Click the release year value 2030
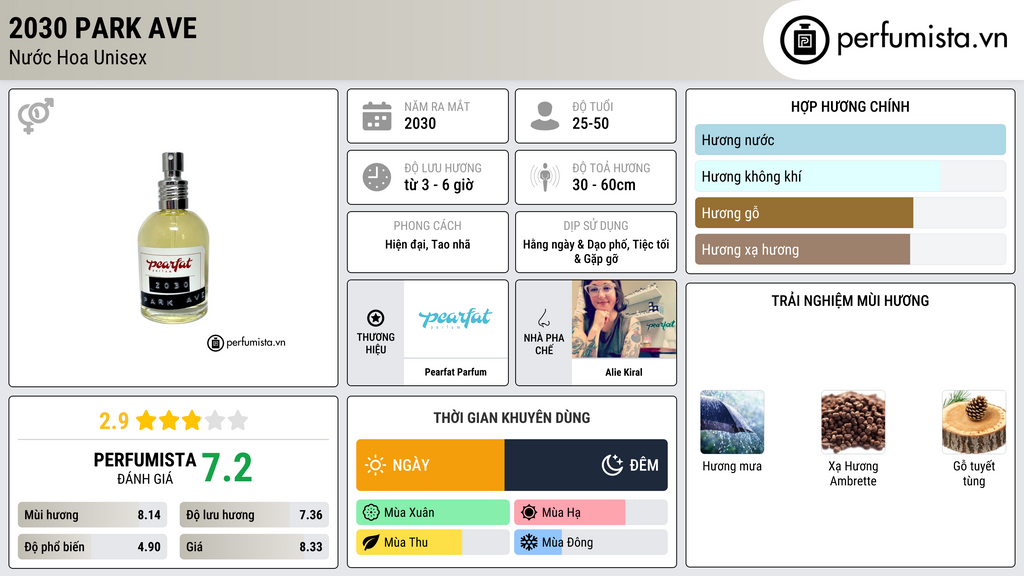The width and height of the screenshot is (1024, 576). click(x=420, y=123)
